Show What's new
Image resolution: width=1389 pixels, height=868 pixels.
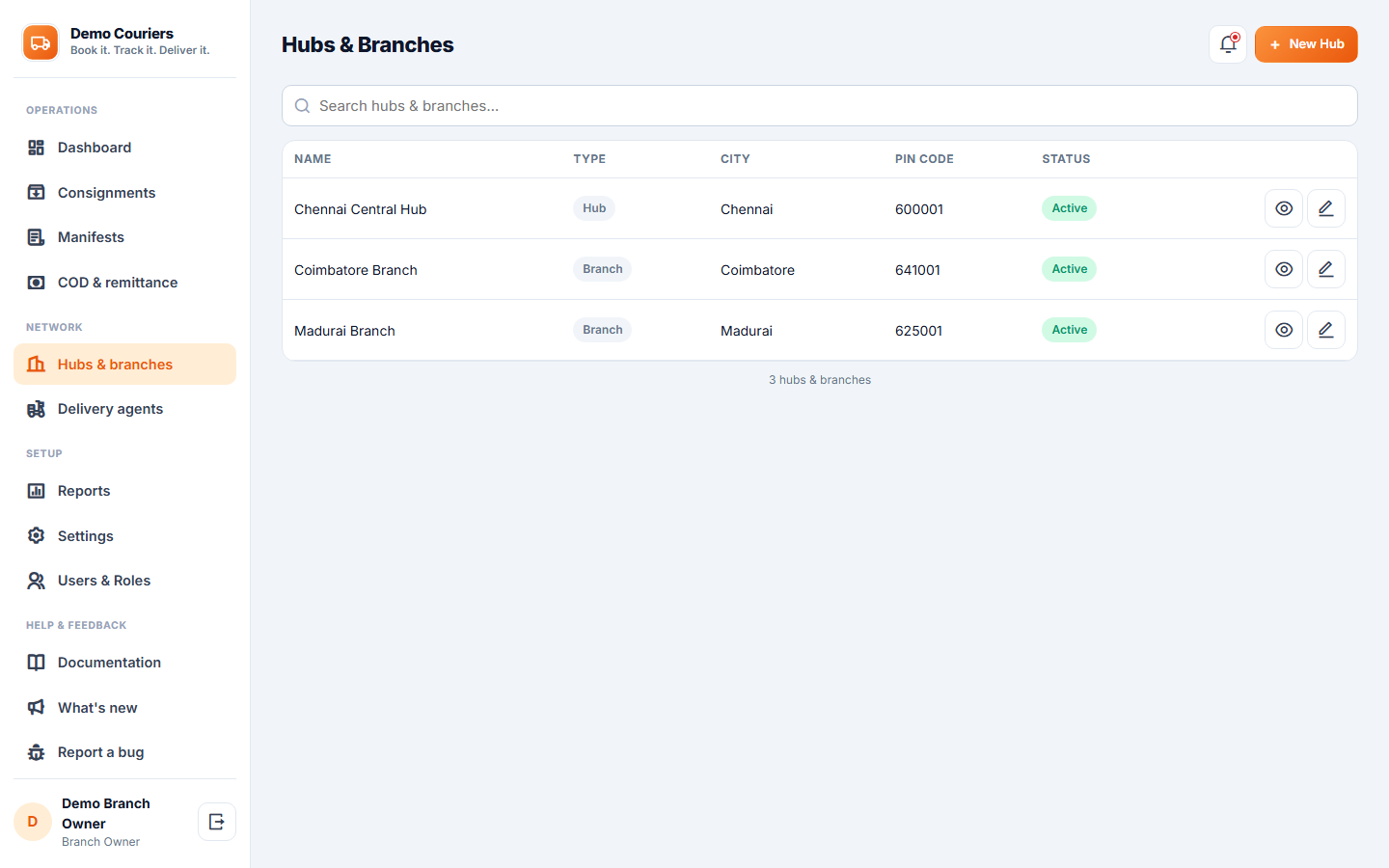pyautogui.click(x=124, y=708)
